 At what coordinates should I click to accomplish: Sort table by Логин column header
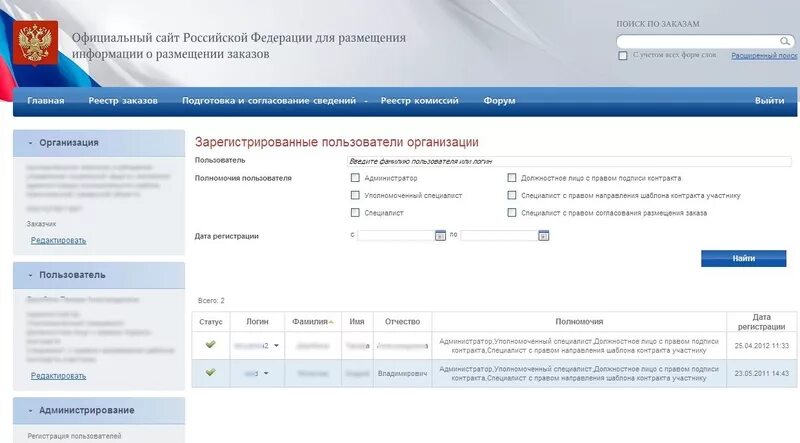pyautogui.click(x=257, y=322)
